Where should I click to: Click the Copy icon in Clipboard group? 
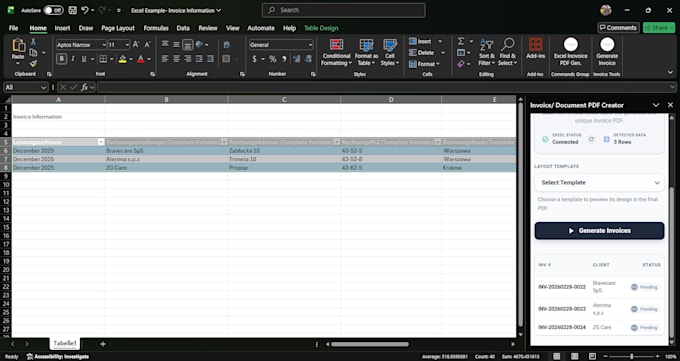point(33,53)
